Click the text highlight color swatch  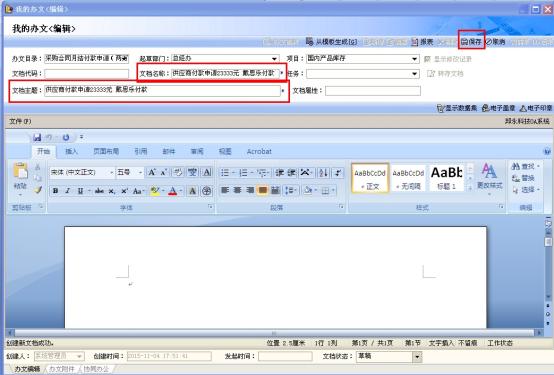pos(154,191)
